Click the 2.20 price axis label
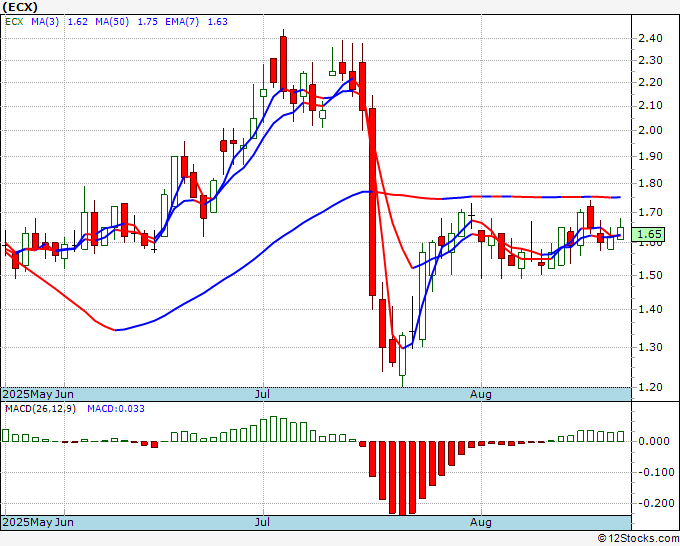 tap(651, 82)
